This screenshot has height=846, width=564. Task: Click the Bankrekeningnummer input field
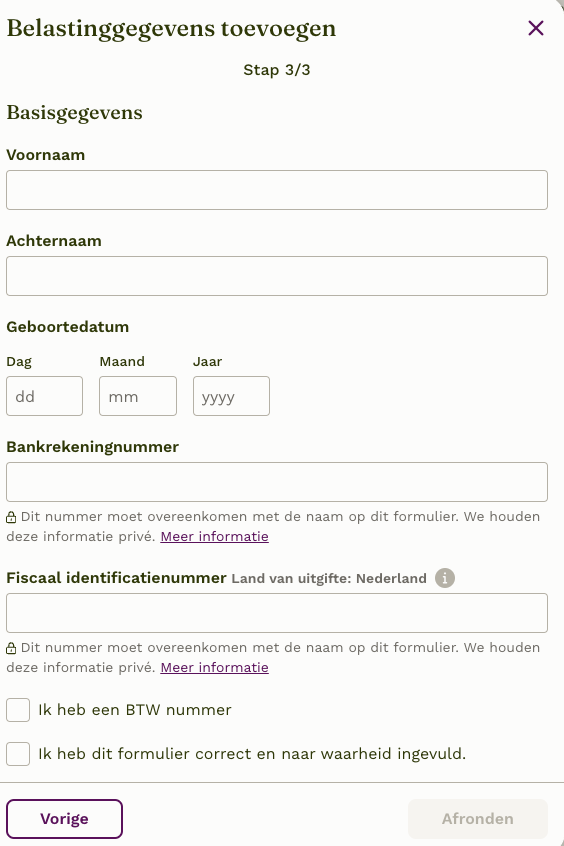click(x=277, y=482)
